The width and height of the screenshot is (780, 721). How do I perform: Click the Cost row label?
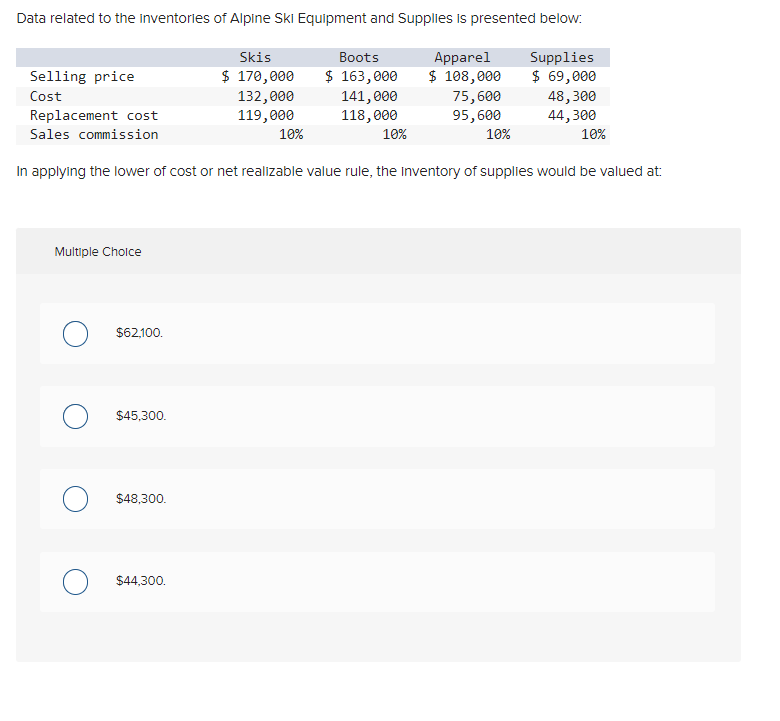pos(46,96)
